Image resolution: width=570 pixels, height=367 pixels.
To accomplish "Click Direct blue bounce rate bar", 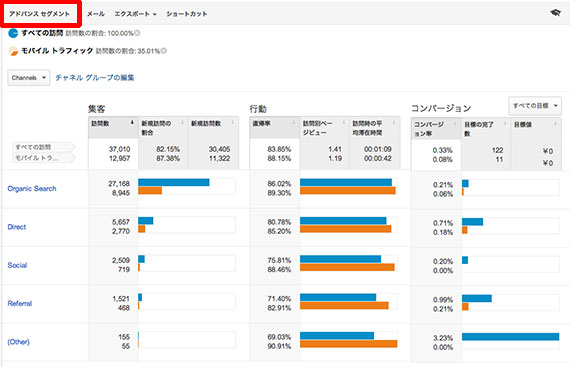I will (x=343, y=221).
